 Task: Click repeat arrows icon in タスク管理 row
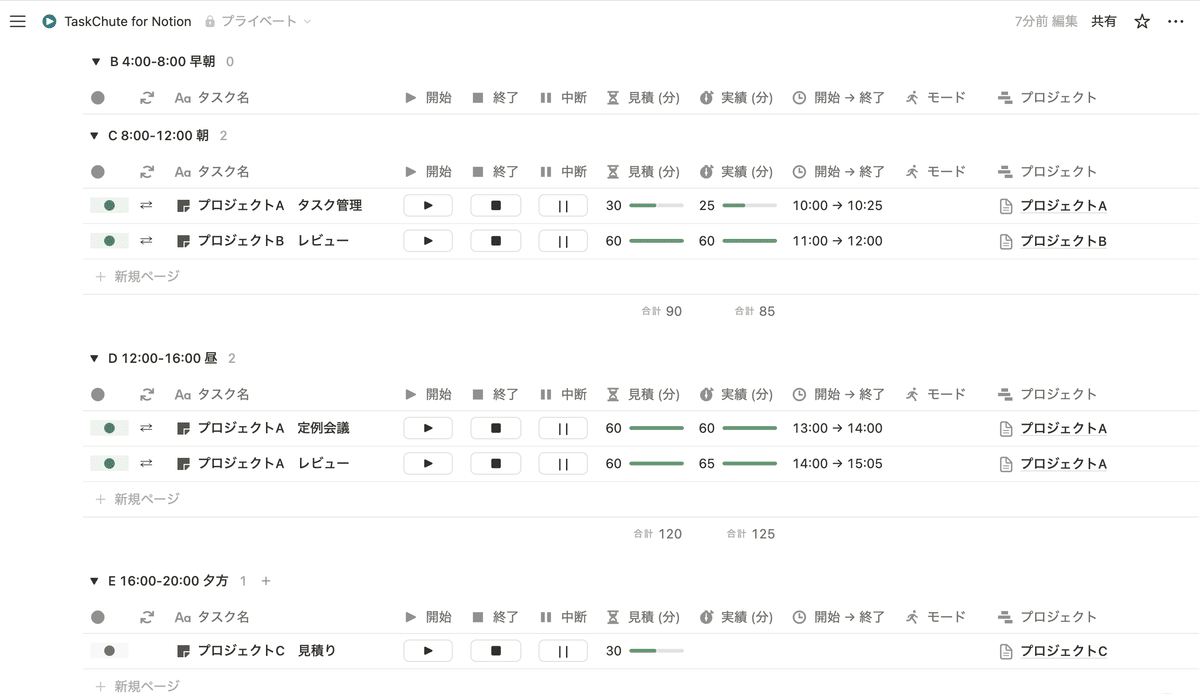click(x=146, y=205)
